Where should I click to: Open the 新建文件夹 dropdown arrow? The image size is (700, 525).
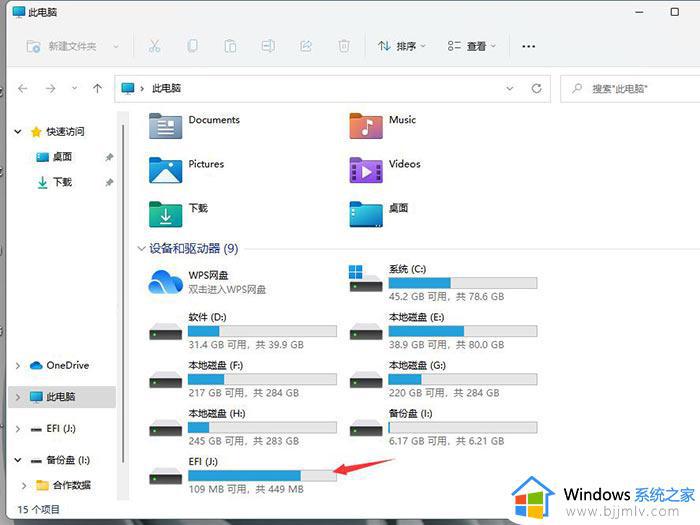tap(116, 46)
